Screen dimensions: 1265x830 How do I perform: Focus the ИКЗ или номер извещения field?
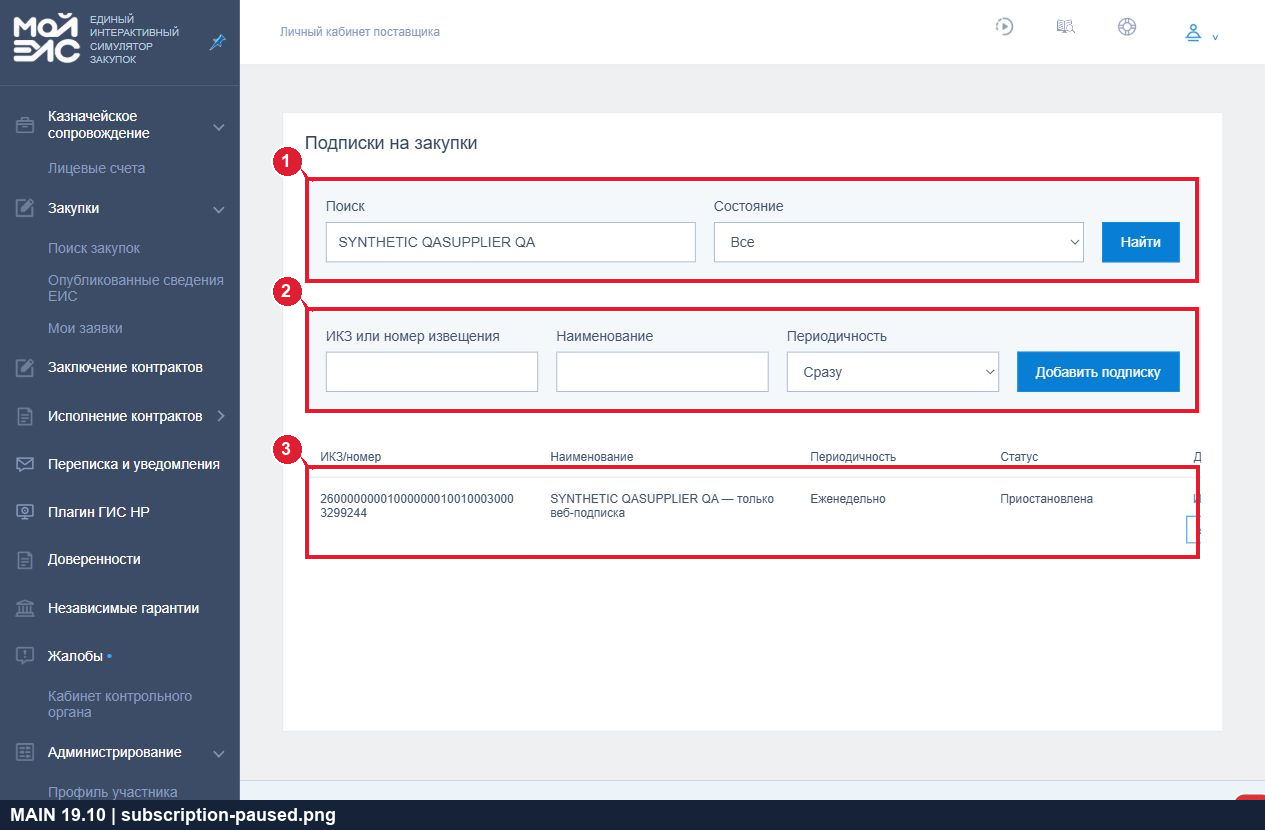click(432, 372)
